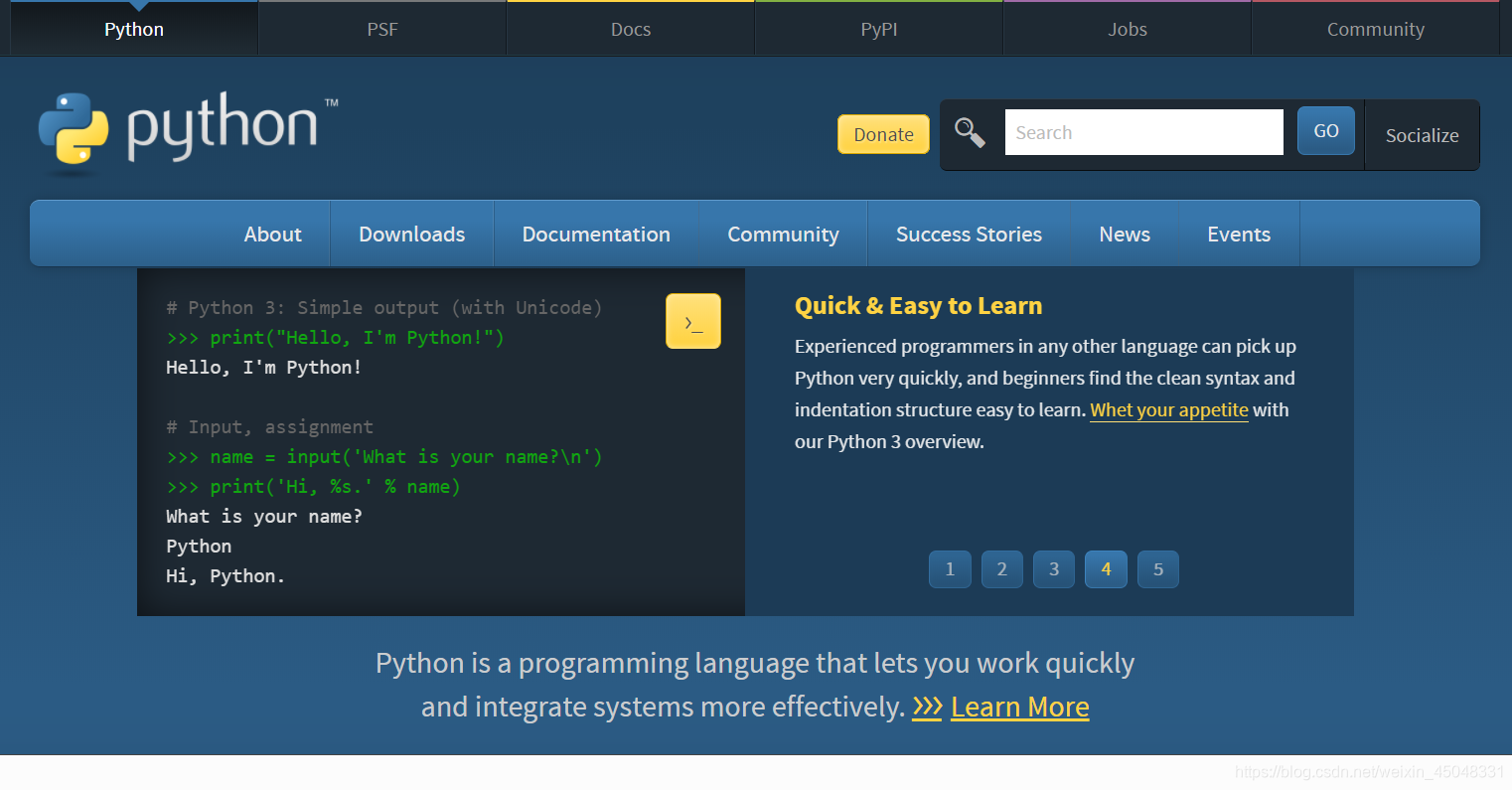Click the search magnifier icon
The width and height of the screenshot is (1512, 790).
click(970, 132)
